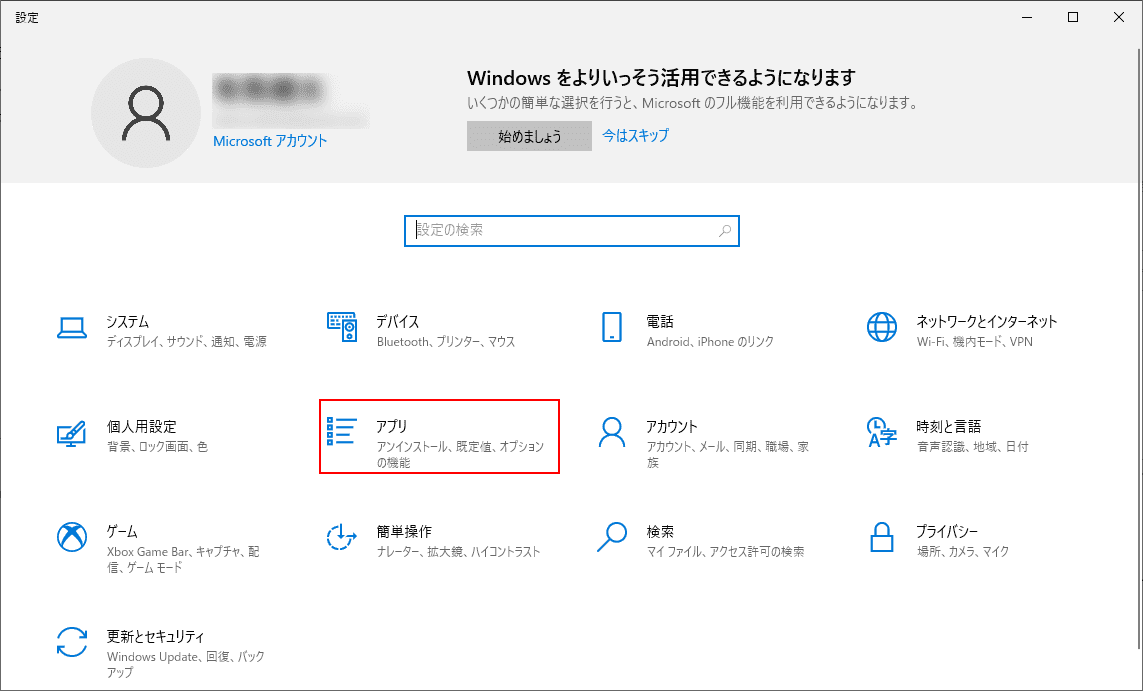Click the 始めましょう button
Viewport: 1143px width, 691px height.
pyautogui.click(x=529, y=136)
